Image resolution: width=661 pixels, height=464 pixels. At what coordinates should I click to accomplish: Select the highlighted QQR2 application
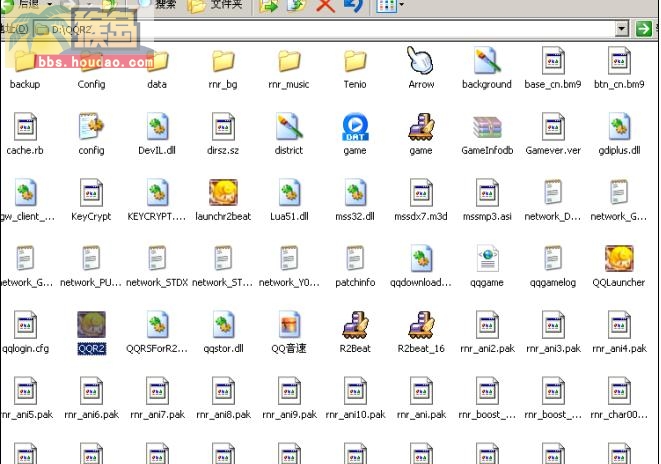point(91,333)
